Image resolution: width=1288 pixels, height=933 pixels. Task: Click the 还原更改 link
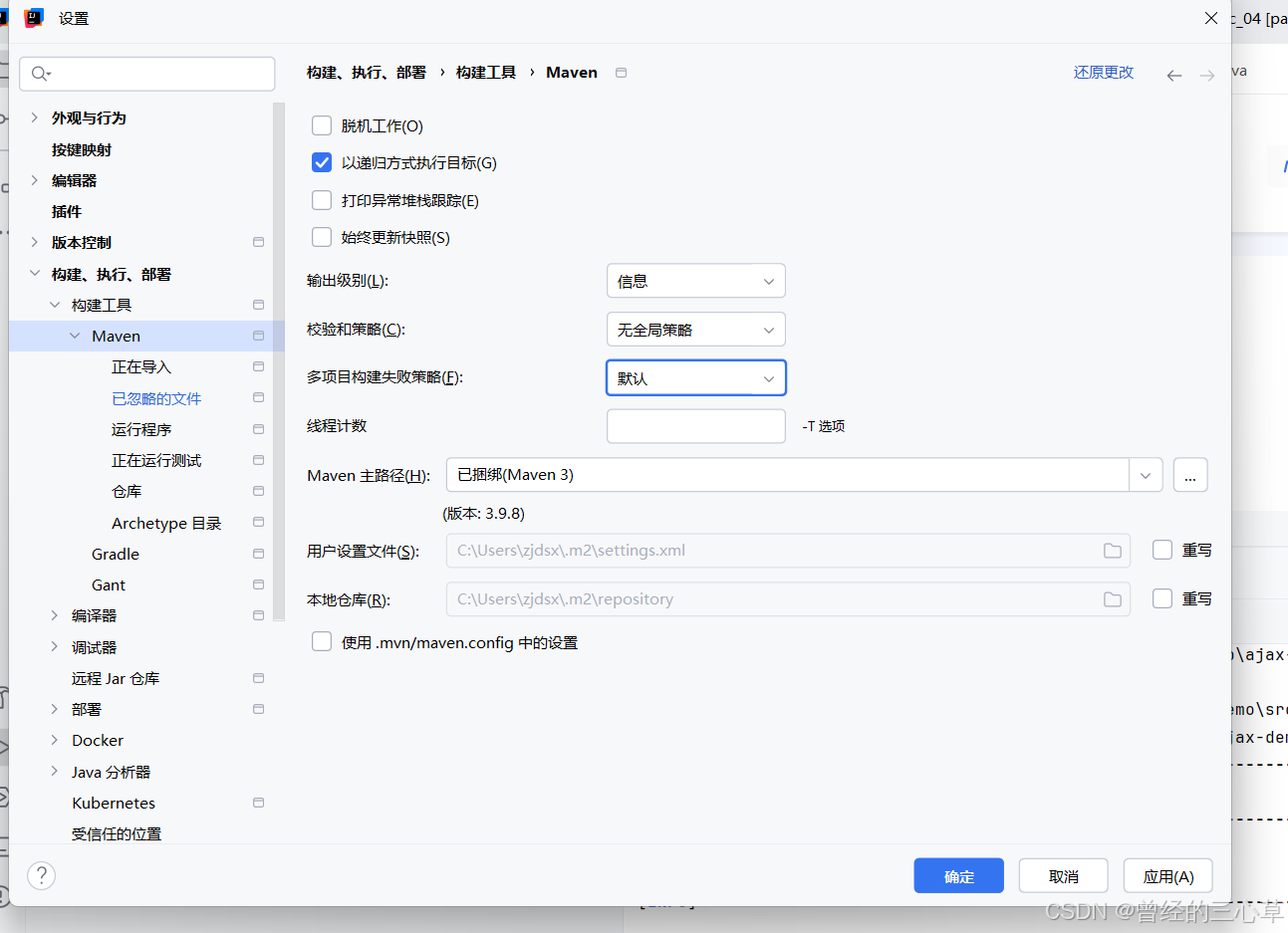[x=1104, y=73]
